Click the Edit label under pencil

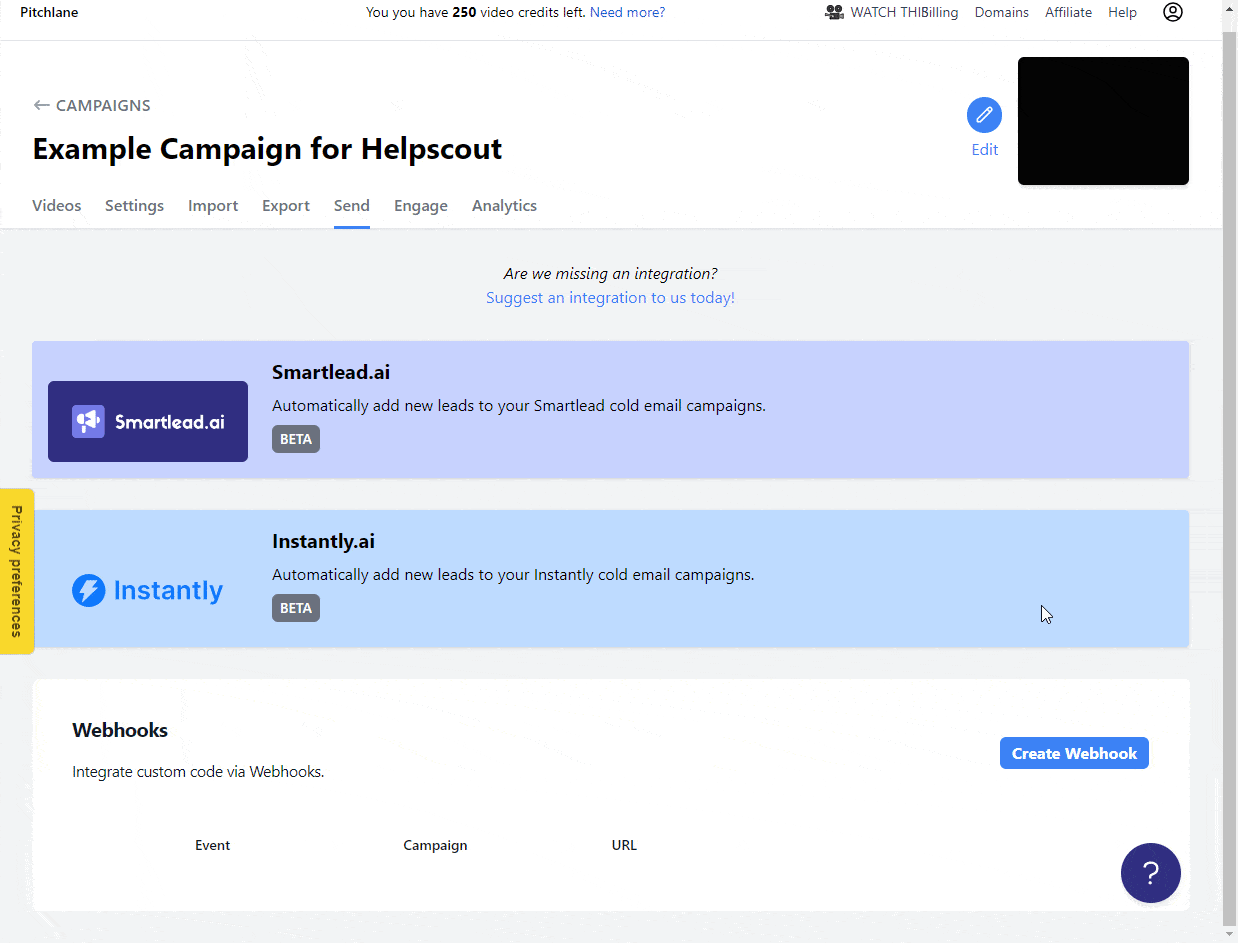(x=984, y=150)
